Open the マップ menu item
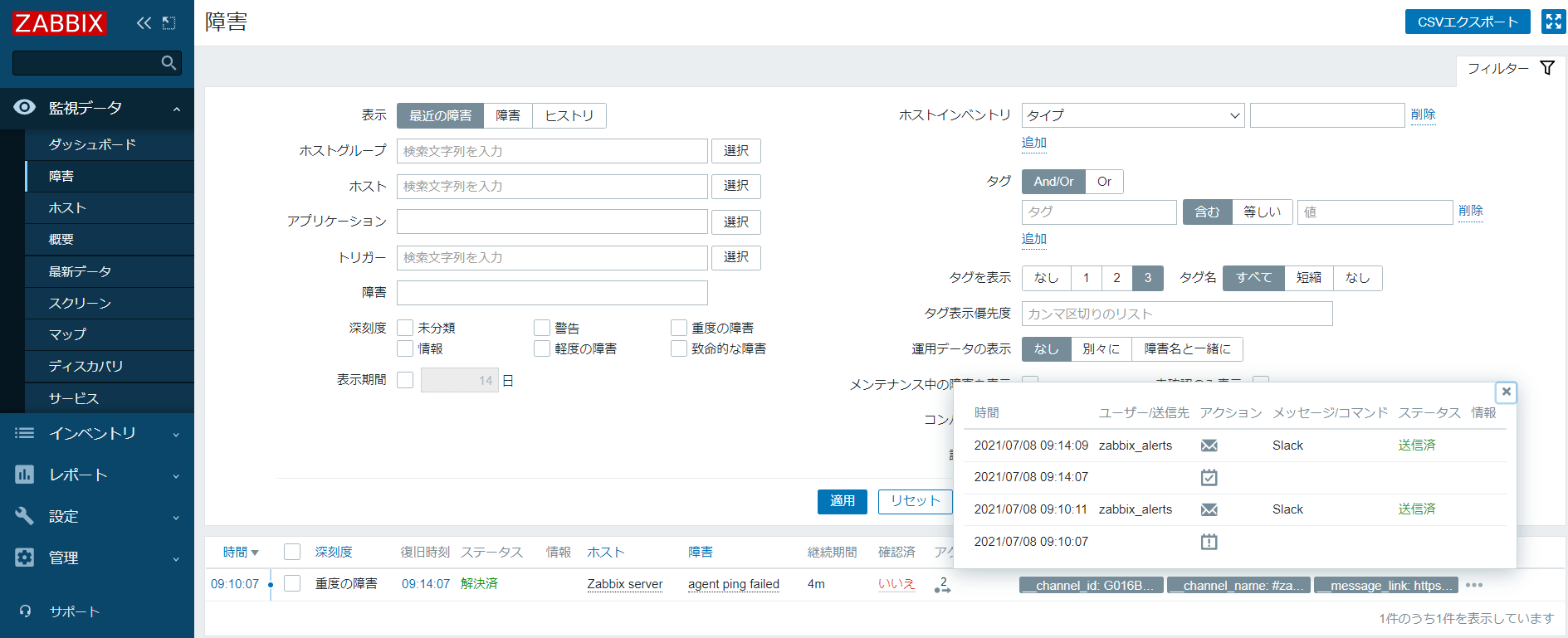 110,334
